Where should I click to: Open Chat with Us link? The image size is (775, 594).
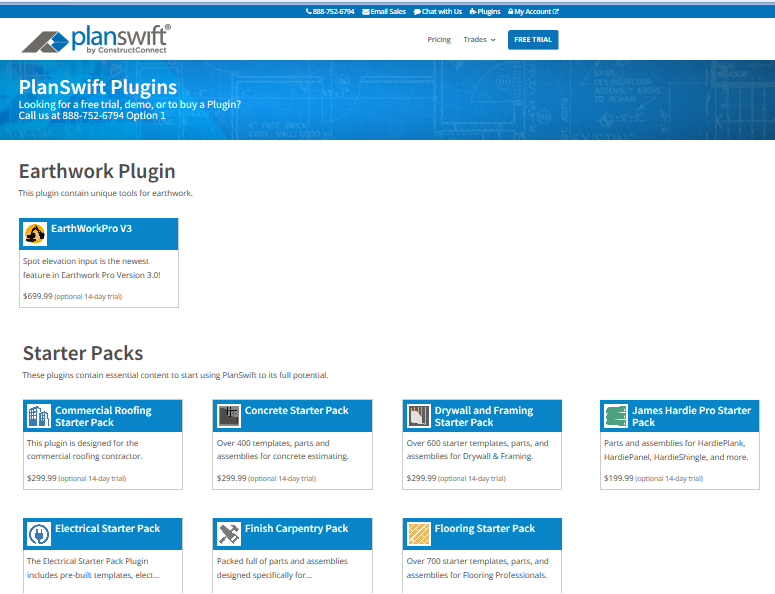[x=438, y=11]
